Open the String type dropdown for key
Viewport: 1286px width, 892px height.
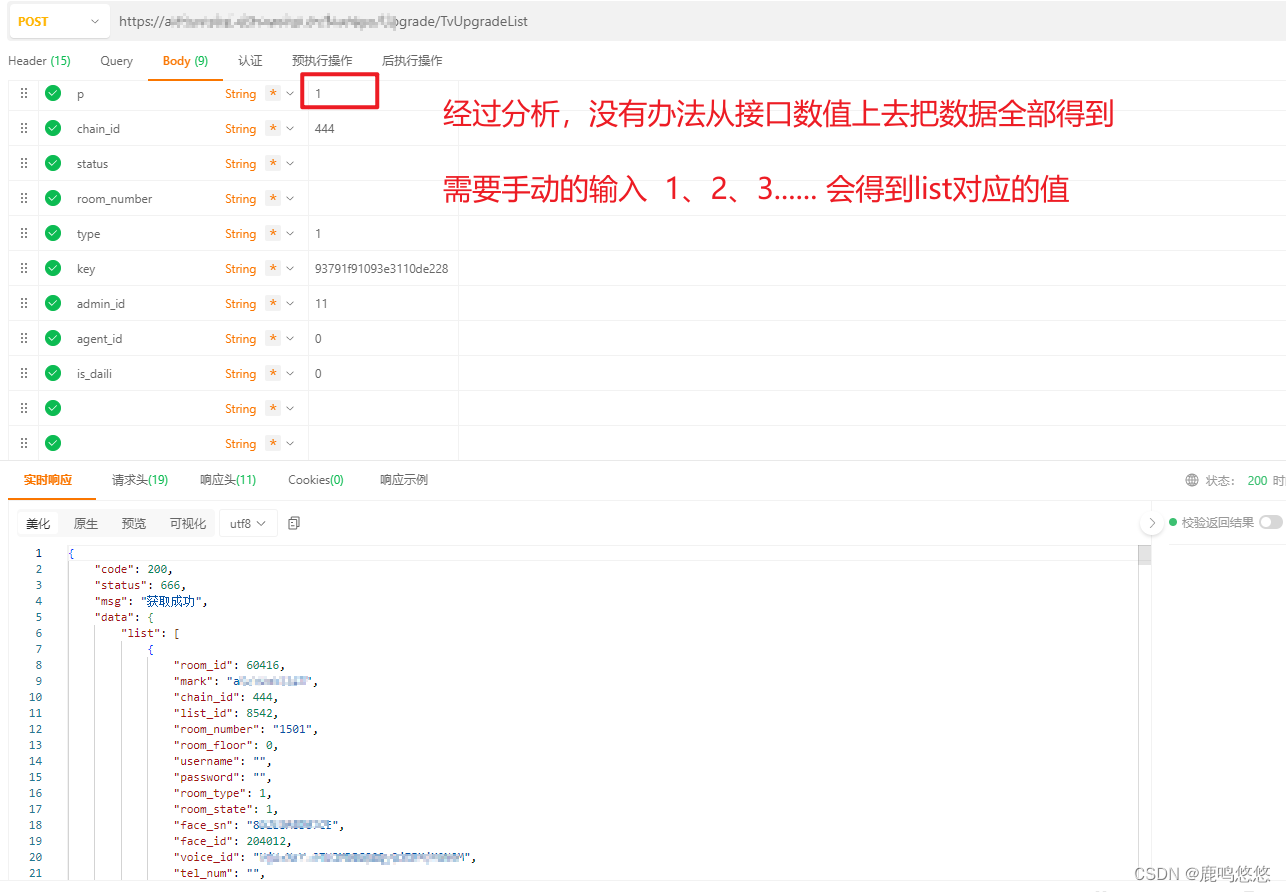(240, 268)
